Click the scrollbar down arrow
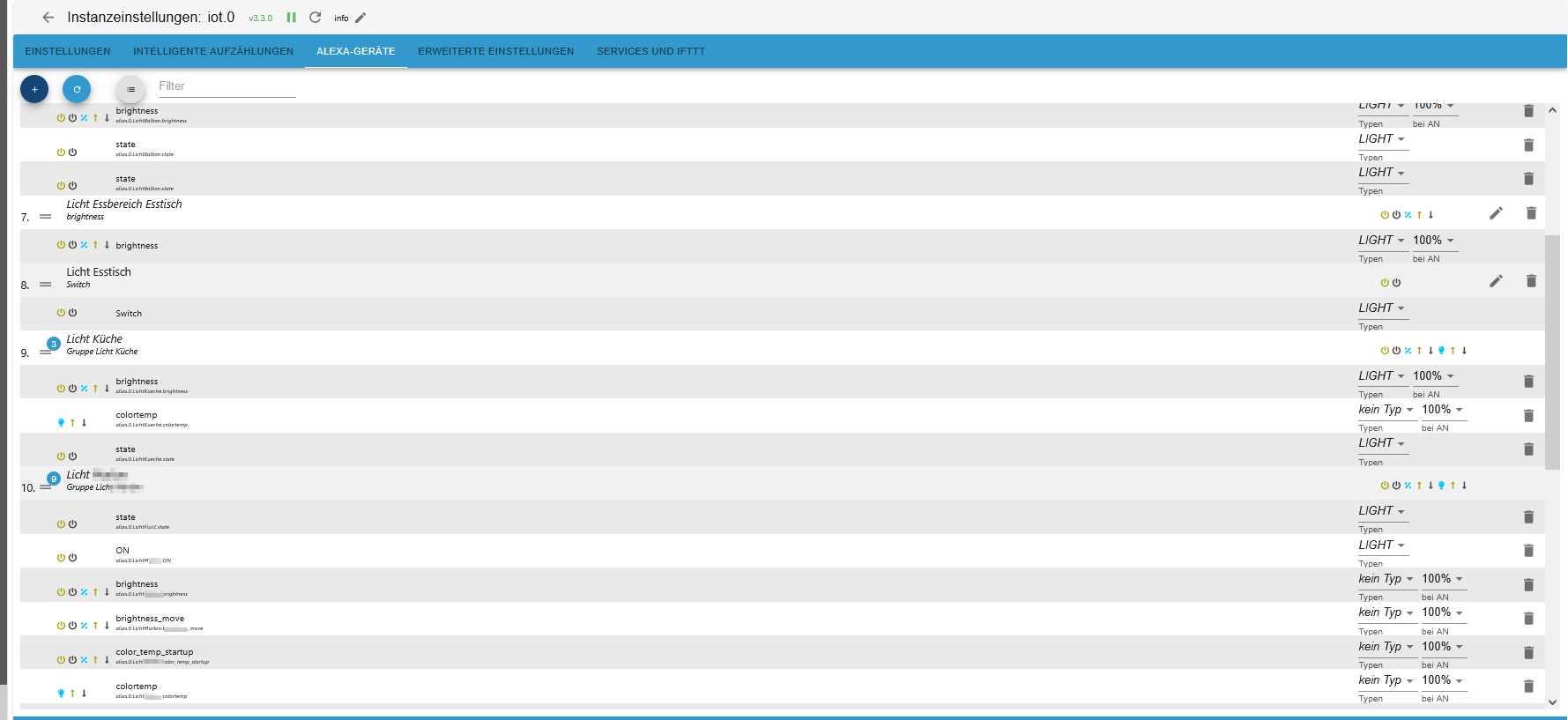Screen dimensions: 1568x720 click(1552, 702)
